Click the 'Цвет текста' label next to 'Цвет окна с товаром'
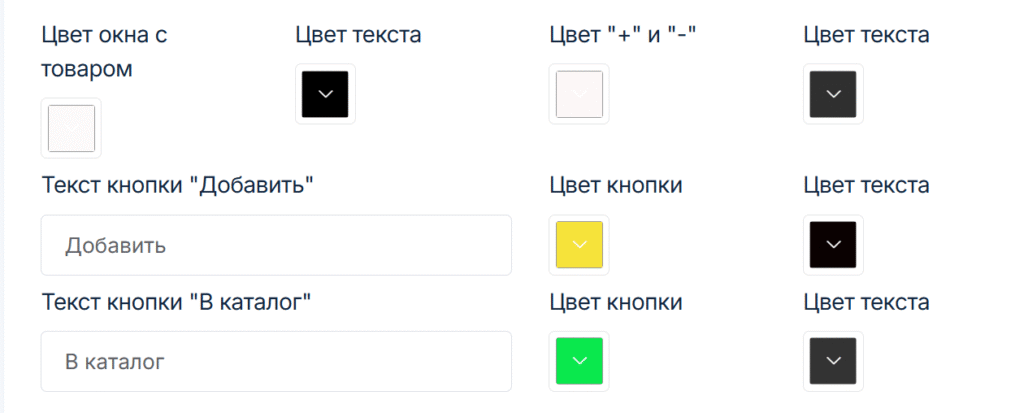The width and height of the screenshot is (1024, 413). [x=358, y=35]
